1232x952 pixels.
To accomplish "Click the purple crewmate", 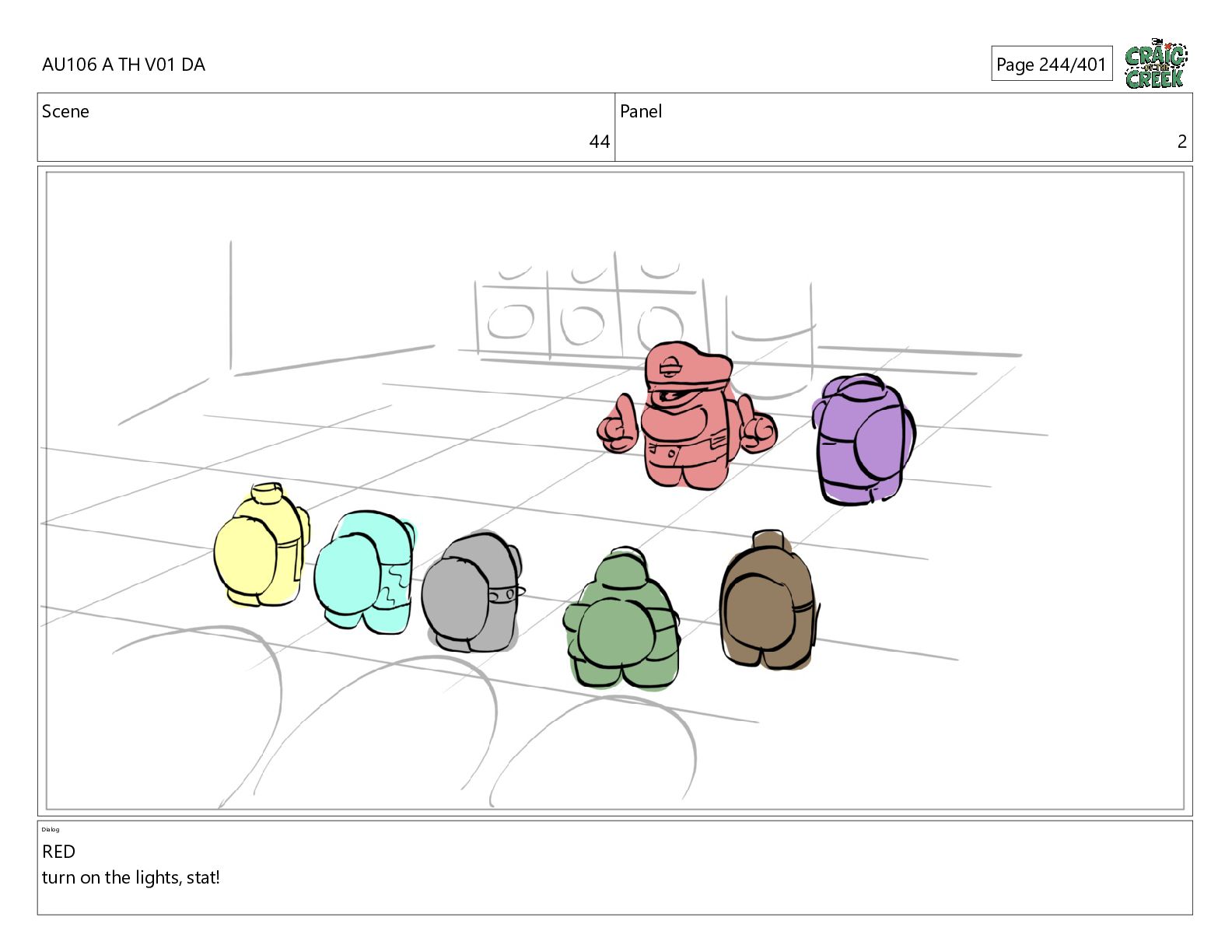I will point(863,439).
